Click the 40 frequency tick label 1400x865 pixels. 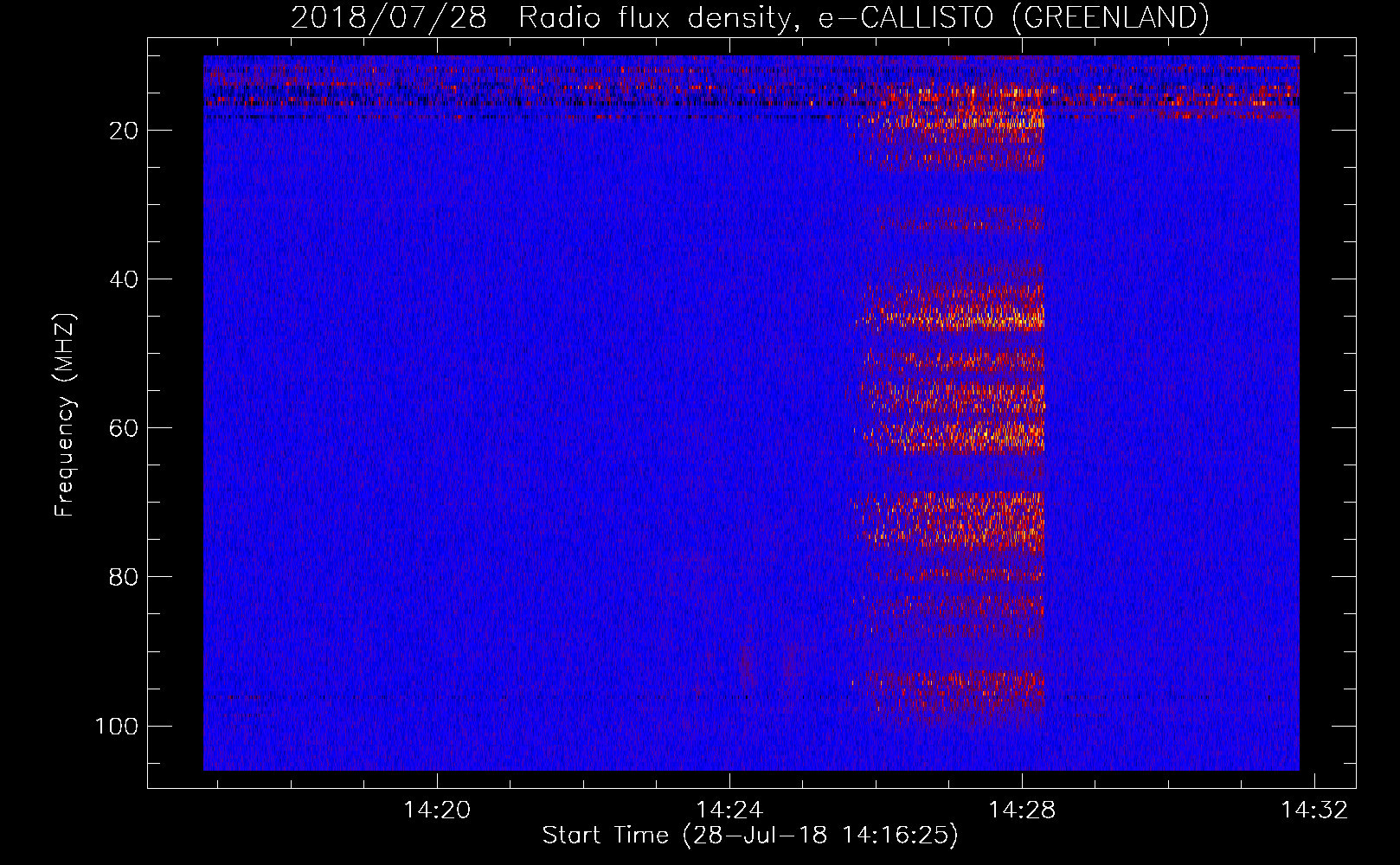124,279
